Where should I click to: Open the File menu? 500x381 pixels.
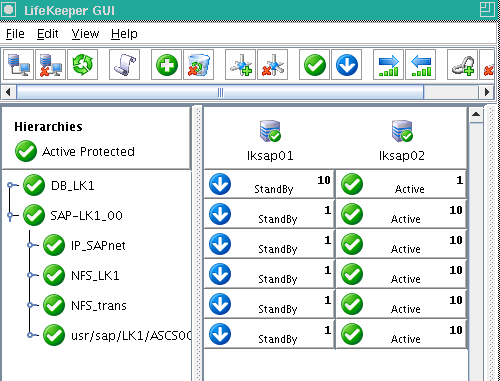pos(15,34)
